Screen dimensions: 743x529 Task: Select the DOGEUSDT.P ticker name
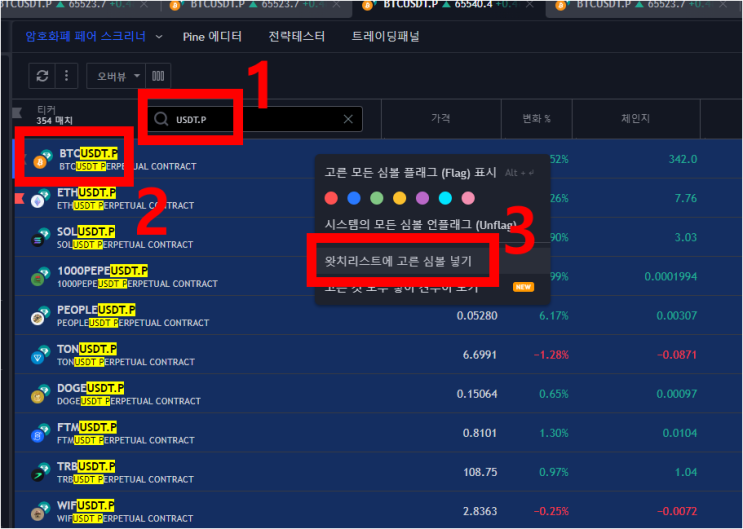point(91,388)
